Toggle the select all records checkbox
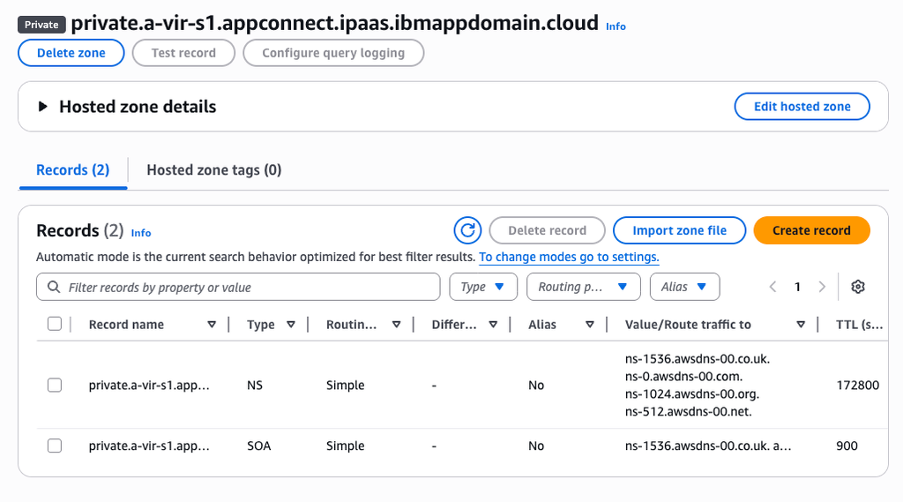 tap(55, 324)
